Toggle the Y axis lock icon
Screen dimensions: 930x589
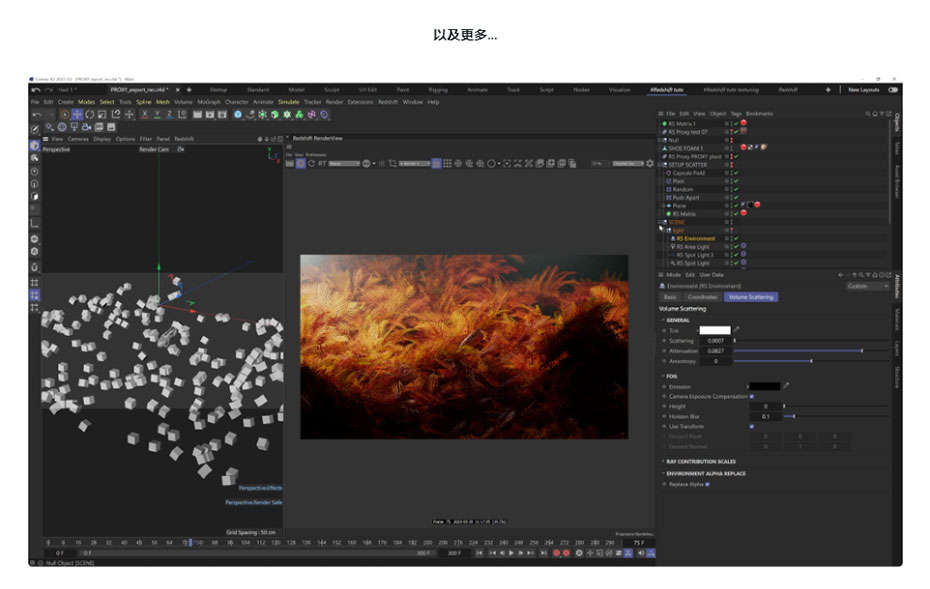(x=157, y=114)
